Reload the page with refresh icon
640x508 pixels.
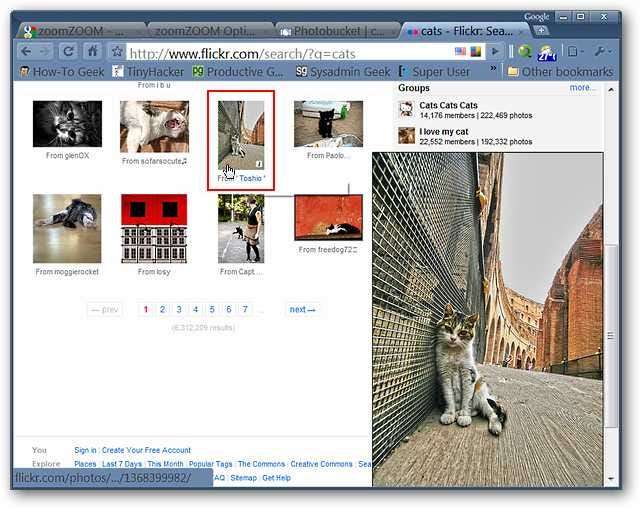pyautogui.click(x=68, y=51)
